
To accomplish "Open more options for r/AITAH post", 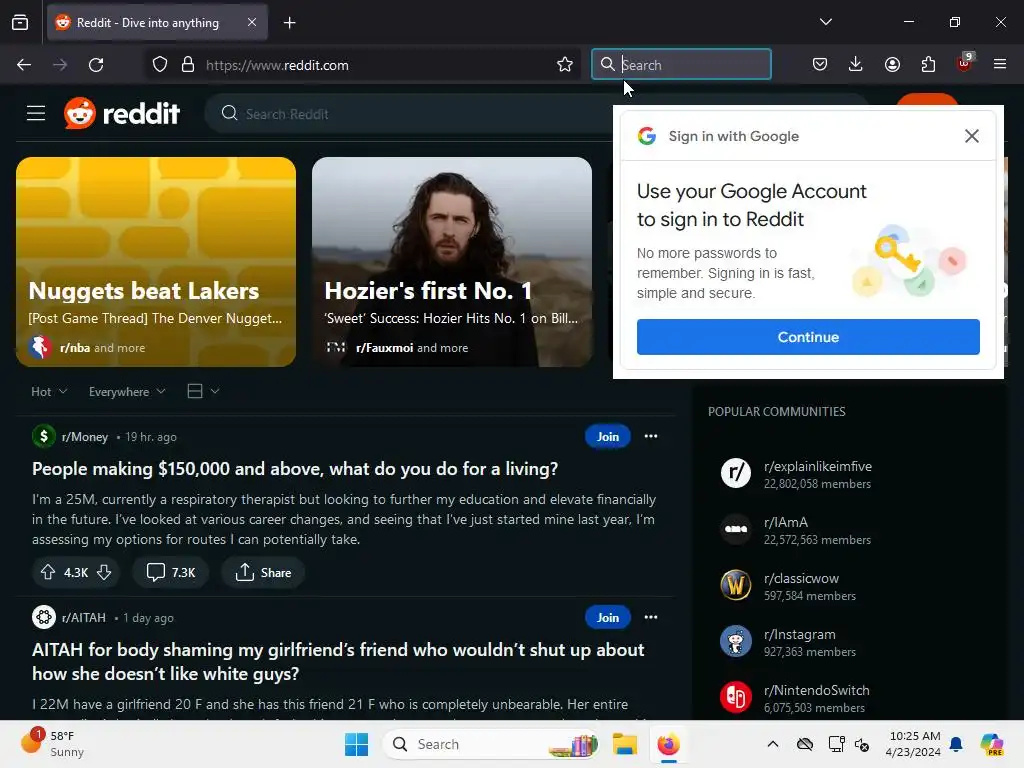I will (651, 617).
